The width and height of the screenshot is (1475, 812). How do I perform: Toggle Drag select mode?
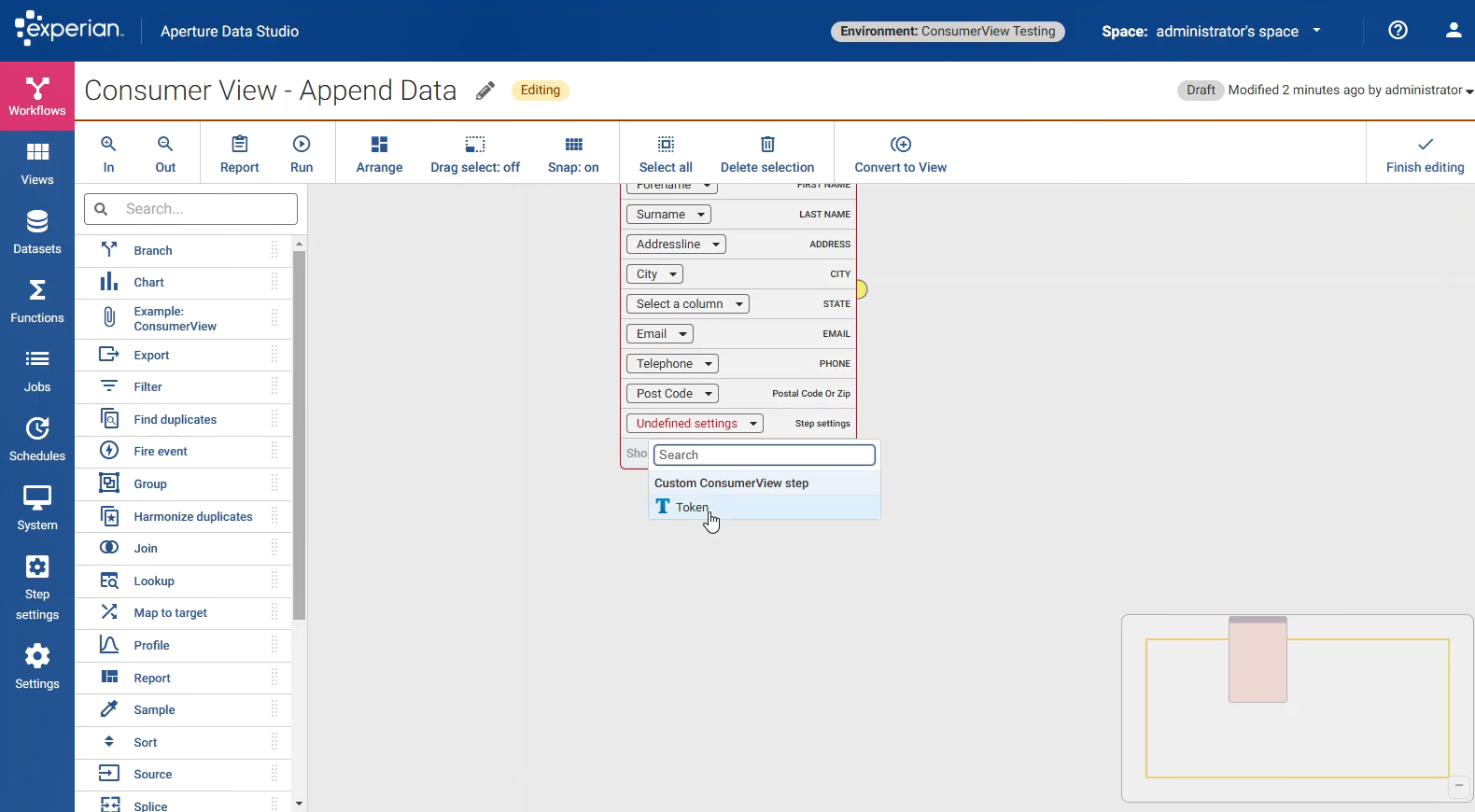475,154
